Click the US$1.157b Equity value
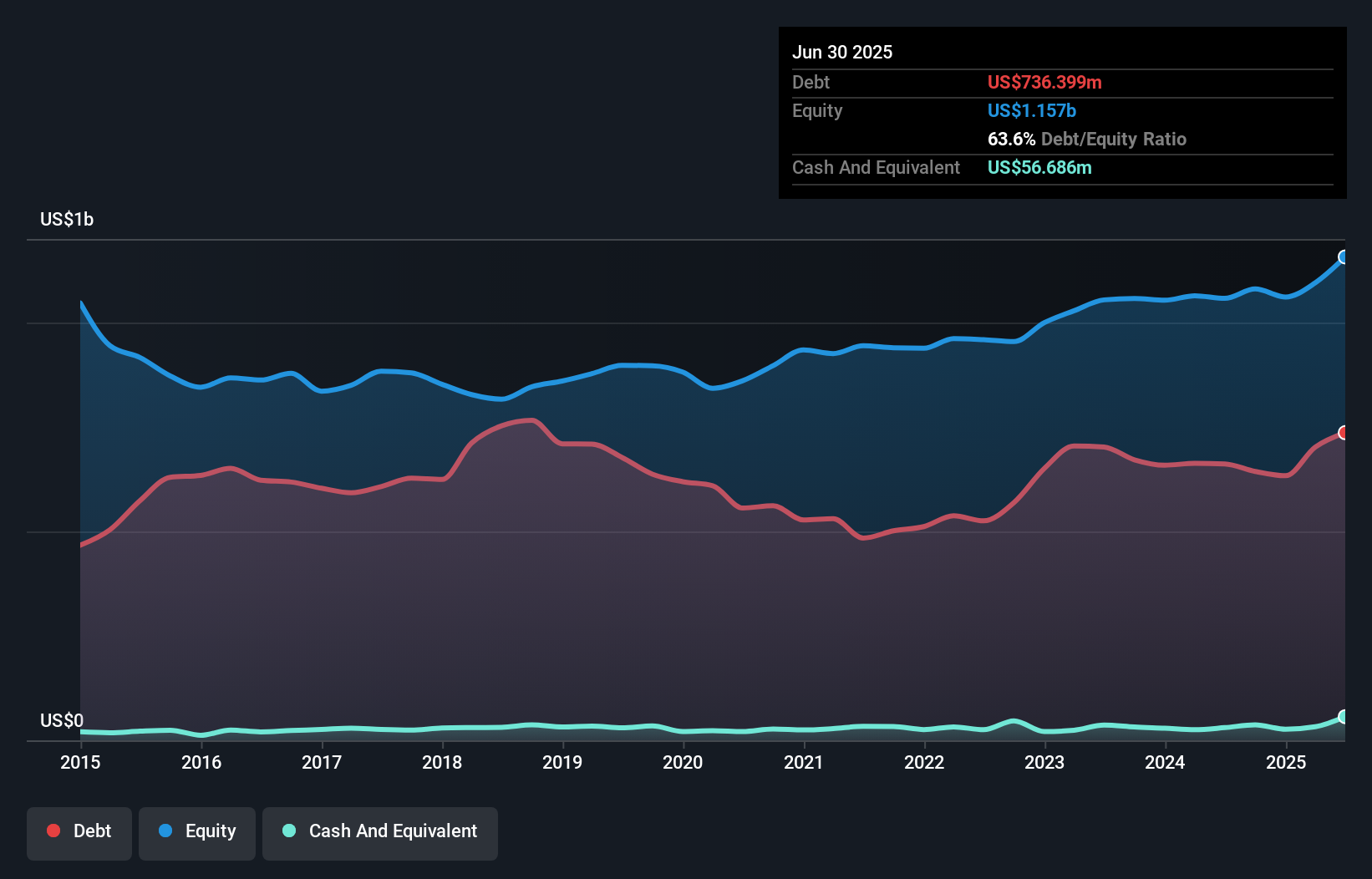The height and width of the screenshot is (879, 1372). click(x=1031, y=110)
